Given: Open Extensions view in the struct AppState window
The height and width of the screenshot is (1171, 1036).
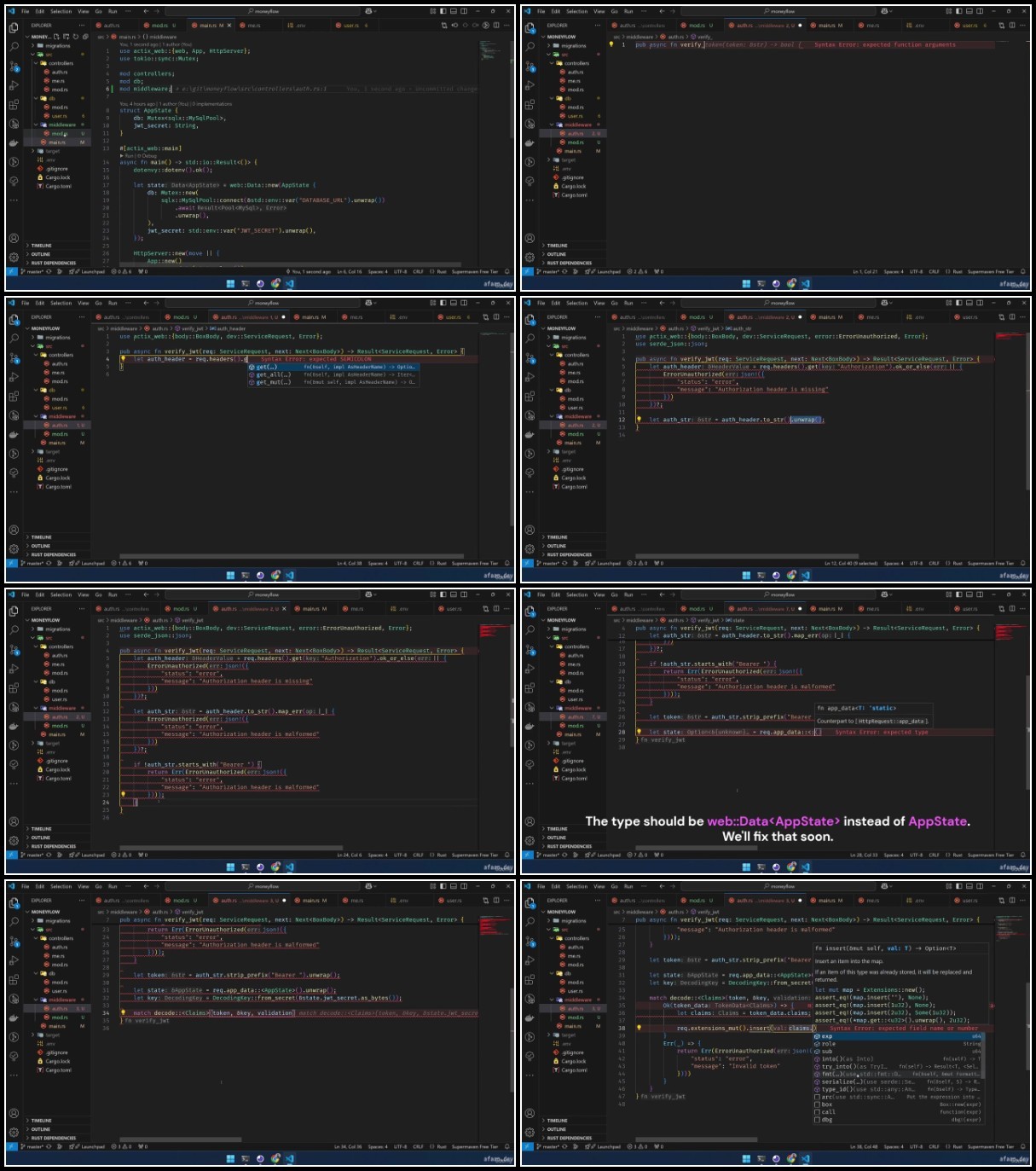Looking at the screenshot, I should [14, 104].
